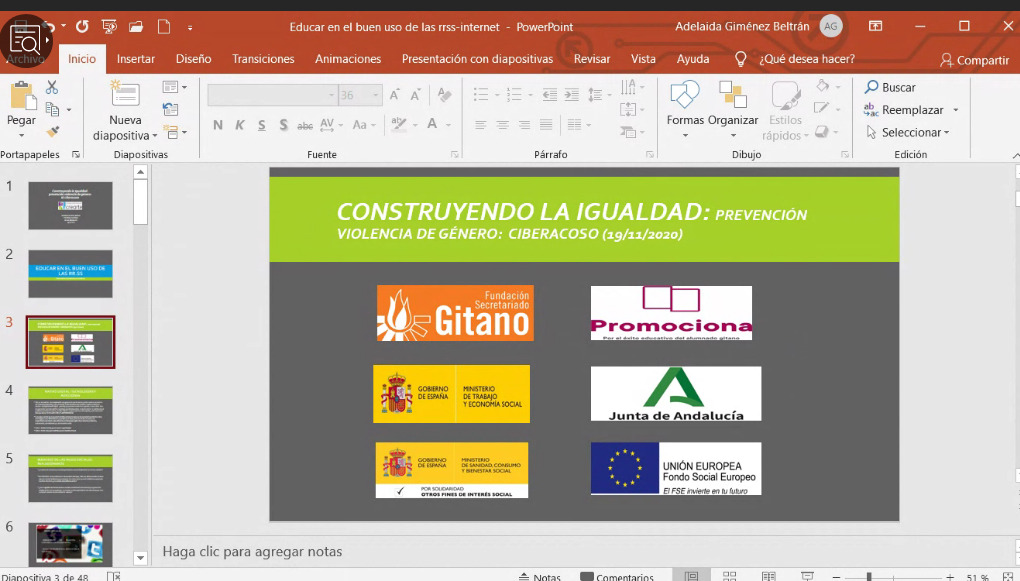Viewport: 1020px width, 581px height.
Task: Open the Revisar tab
Action: pos(592,59)
